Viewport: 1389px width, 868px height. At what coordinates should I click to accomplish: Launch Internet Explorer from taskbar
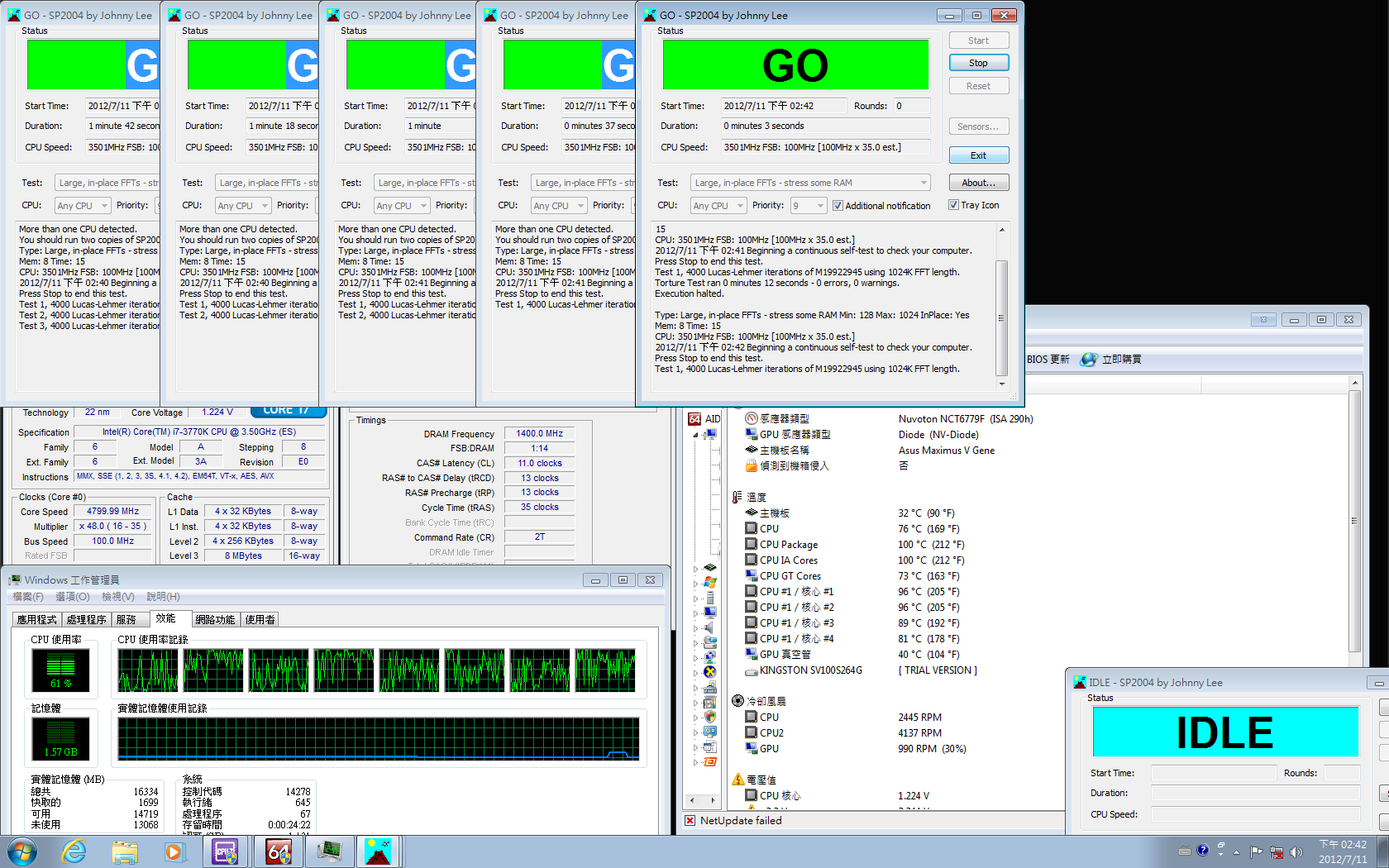(74, 851)
